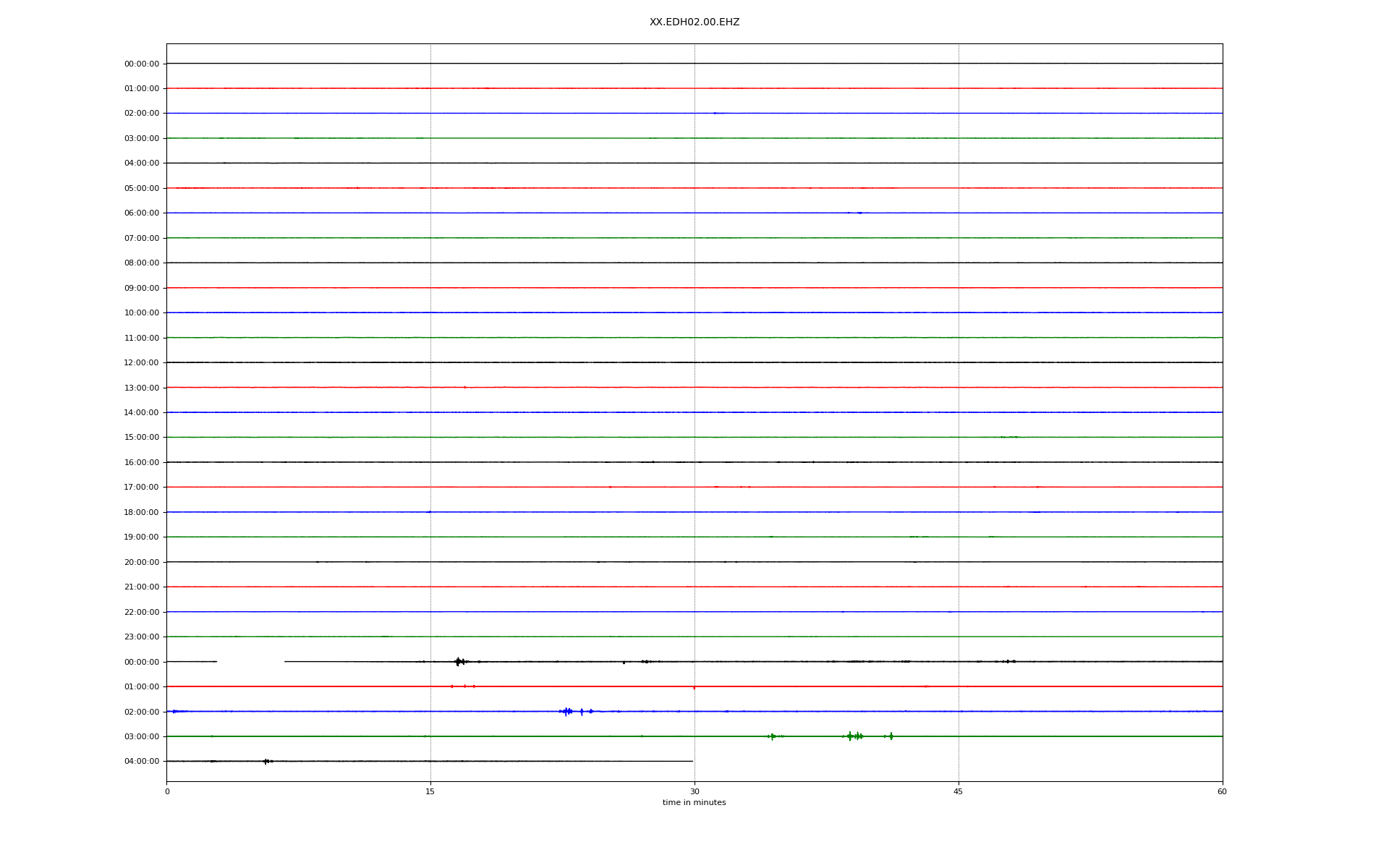This screenshot has height=868, width=1389.
Task: Click the x-axis tick label 30
Action: tap(694, 792)
